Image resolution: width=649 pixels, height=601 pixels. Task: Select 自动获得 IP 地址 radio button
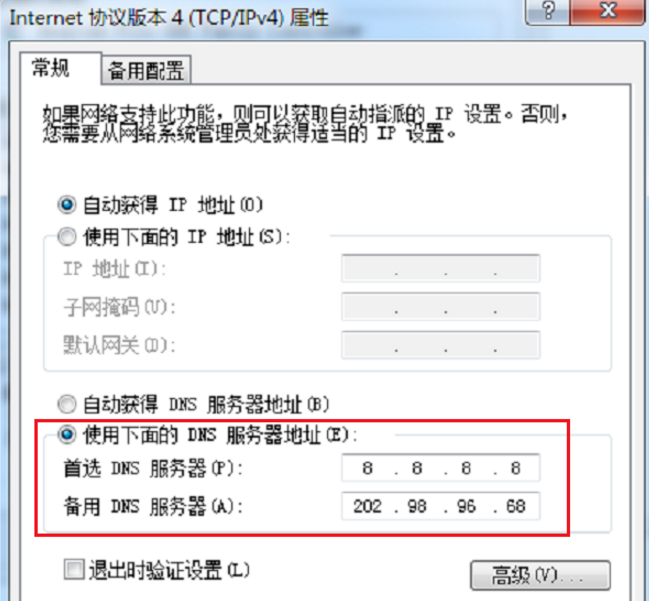pyautogui.click(x=67, y=204)
